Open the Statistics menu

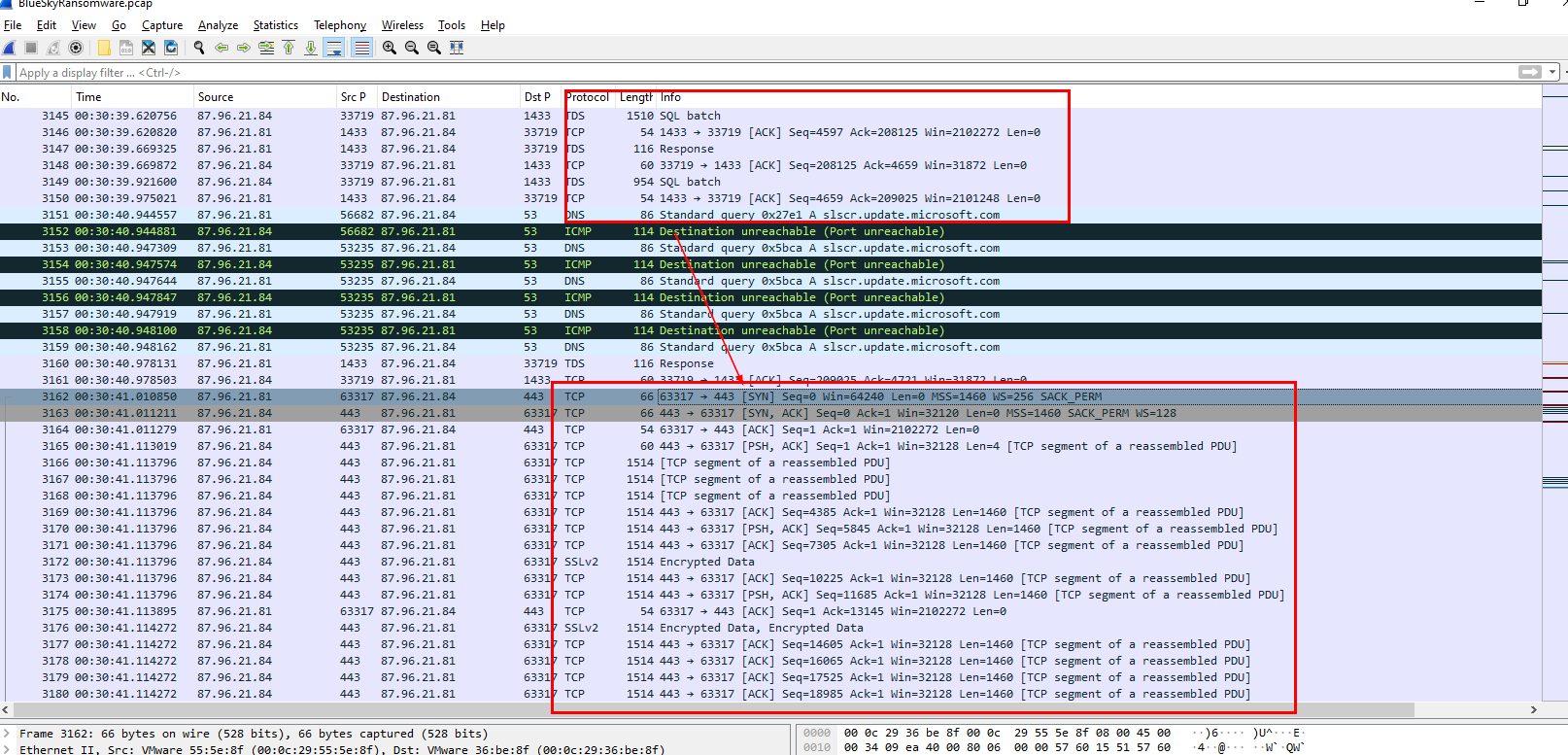[x=275, y=25]
